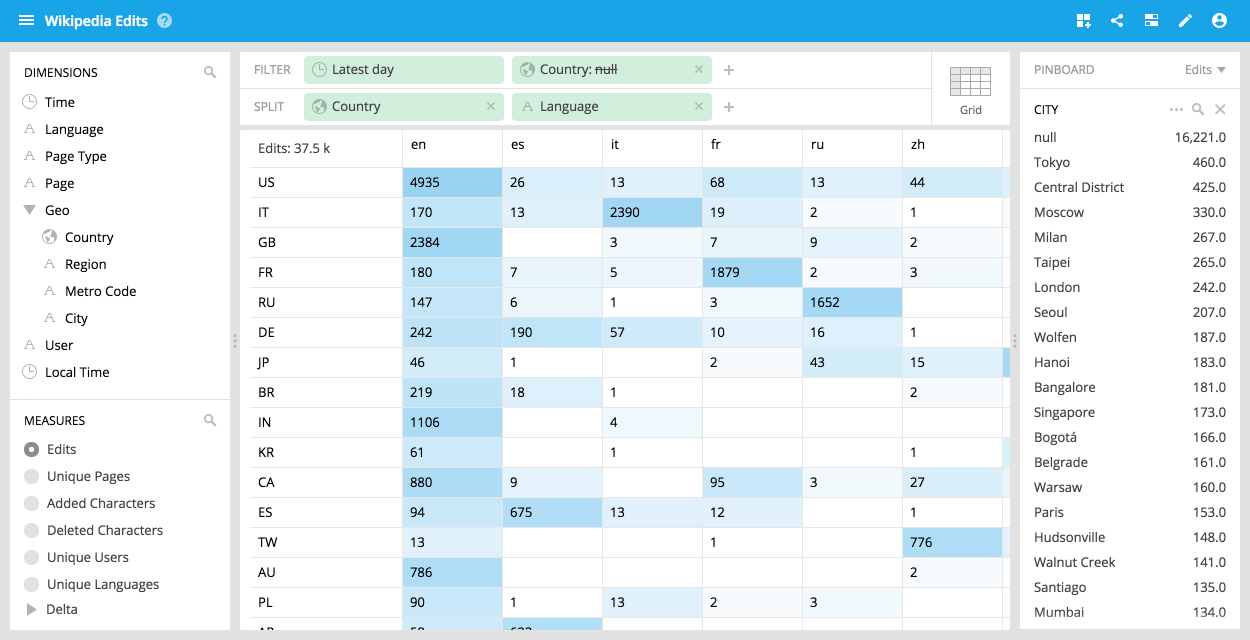This screenshot has width=1250, height=640.
Task: Select Moscow in City pinboard
Action: tap(1130, 212)
